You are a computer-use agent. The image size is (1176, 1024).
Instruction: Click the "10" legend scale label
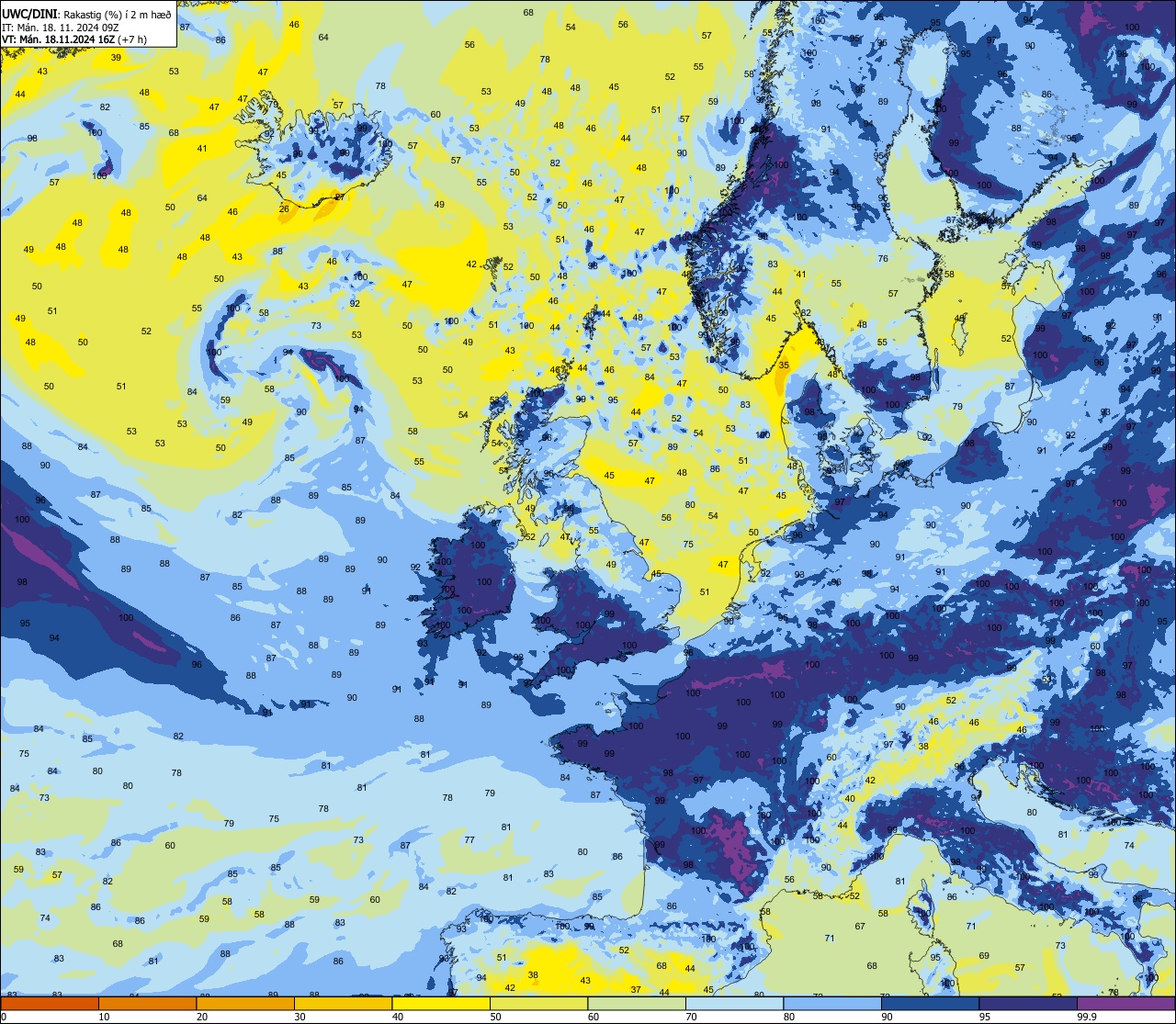pos(104,1017)
